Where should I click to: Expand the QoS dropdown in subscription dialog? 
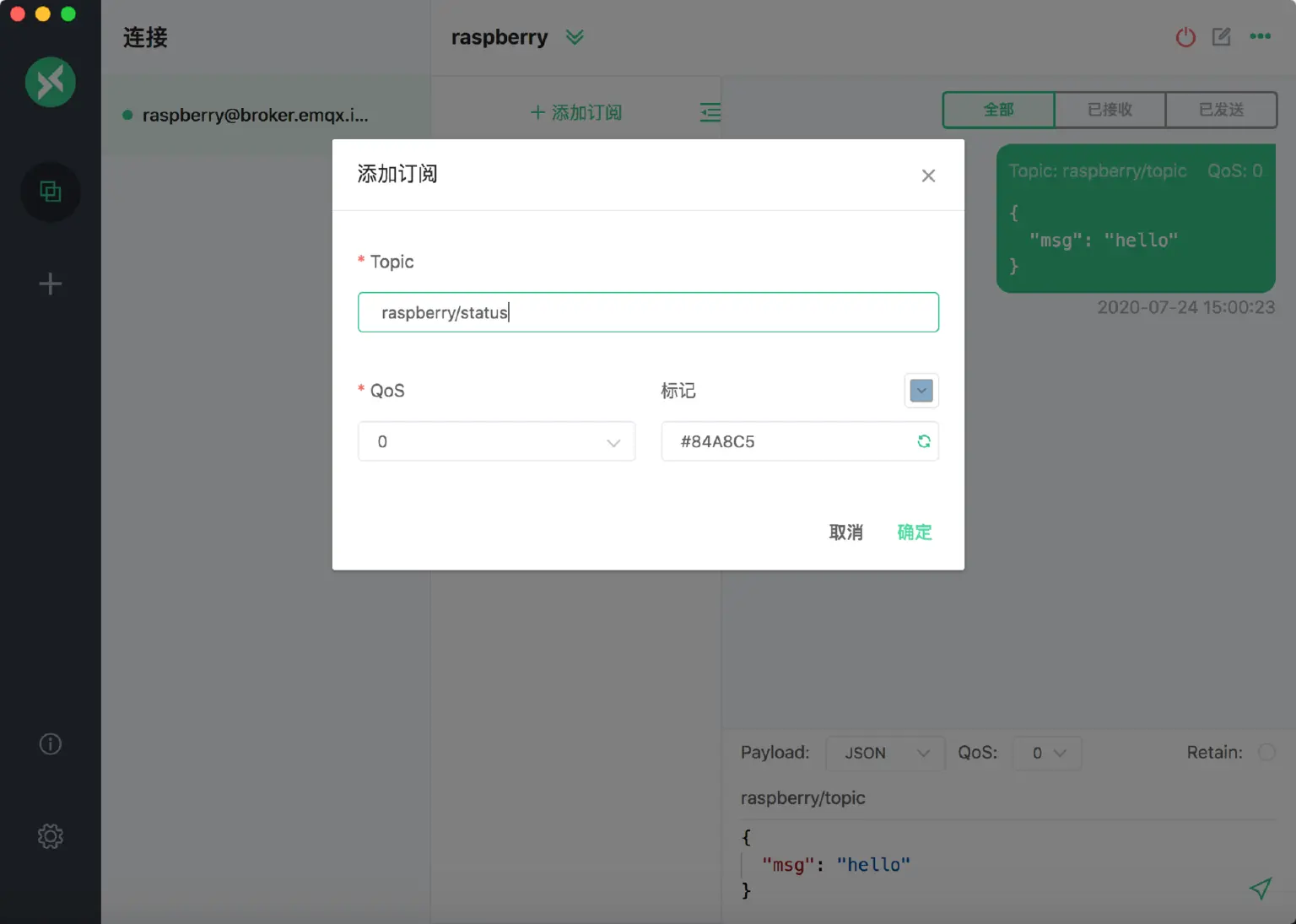[496, 441]
